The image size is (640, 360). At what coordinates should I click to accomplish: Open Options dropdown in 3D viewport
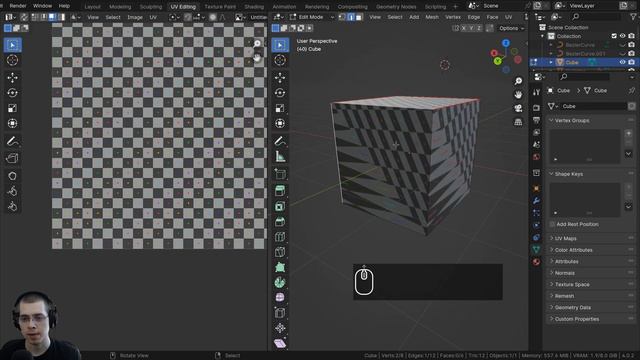tap(511, 28)
